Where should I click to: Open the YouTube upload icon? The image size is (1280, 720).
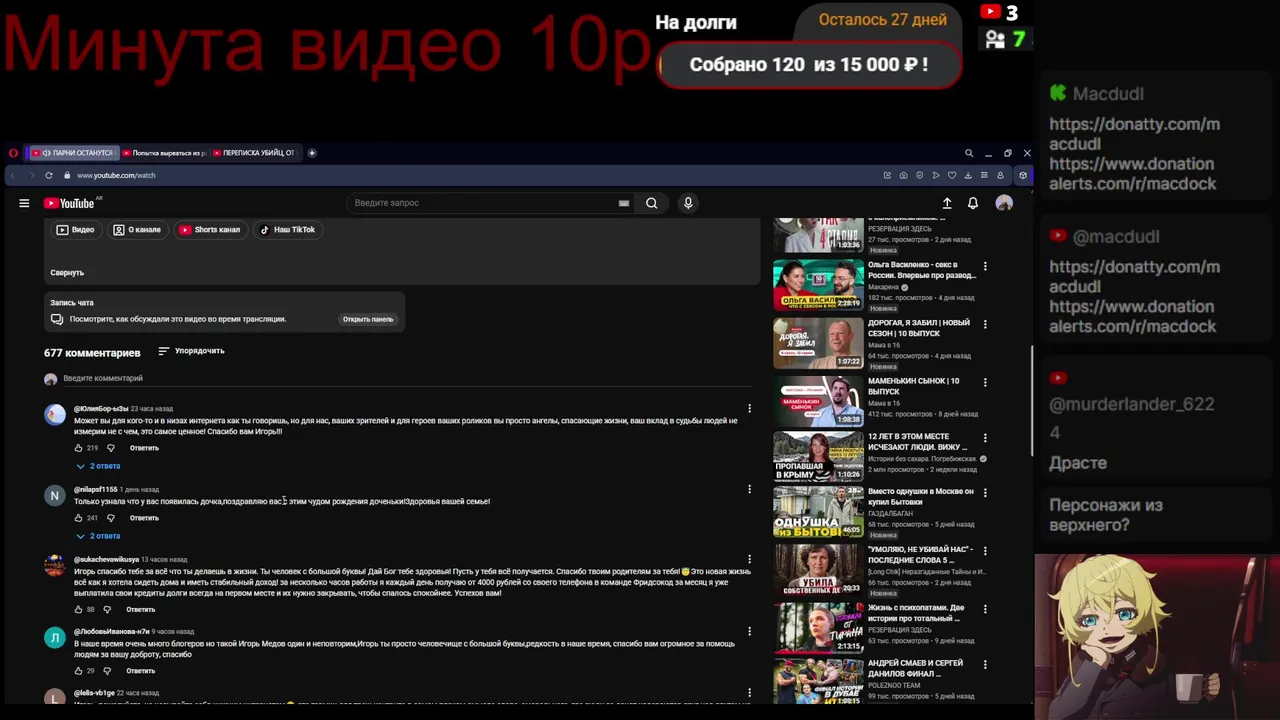click(947, 203)
